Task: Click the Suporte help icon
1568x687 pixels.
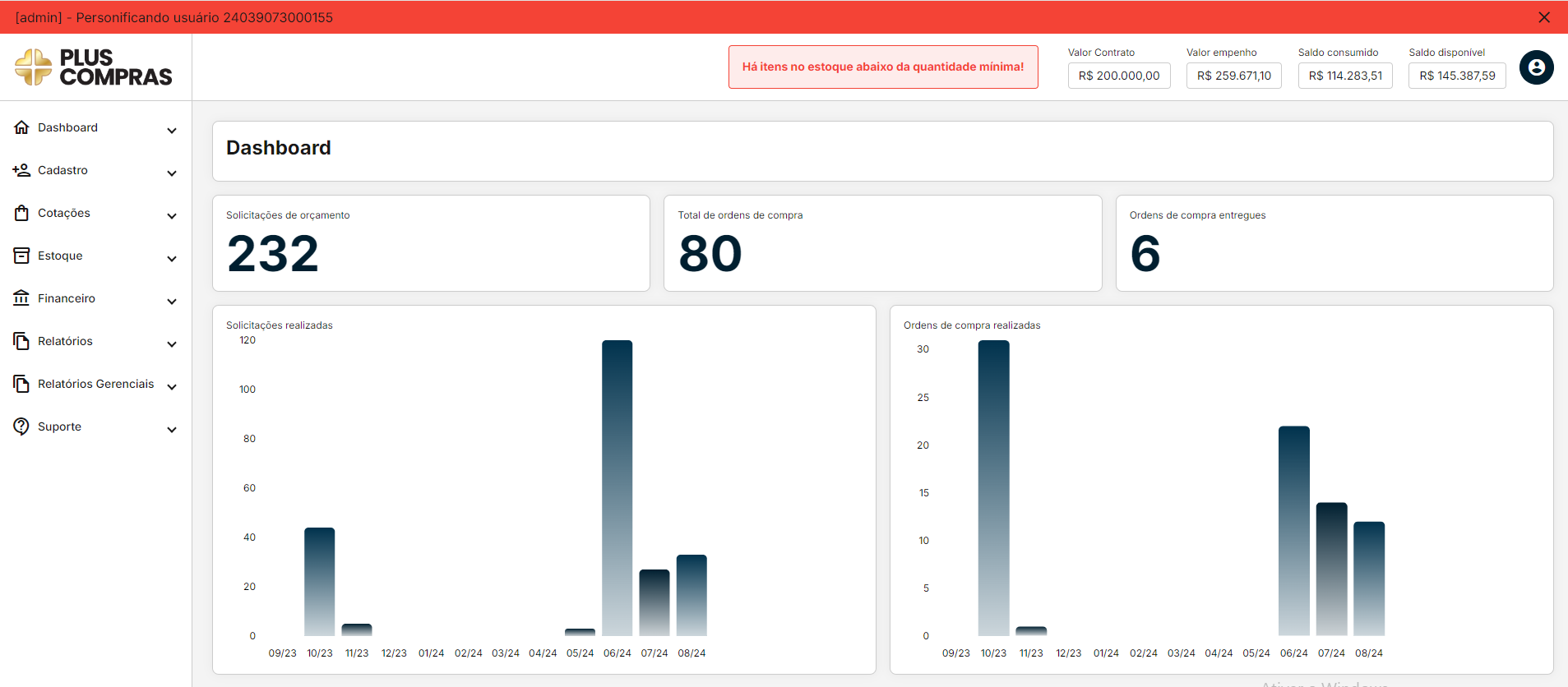Action: [21, 426]
